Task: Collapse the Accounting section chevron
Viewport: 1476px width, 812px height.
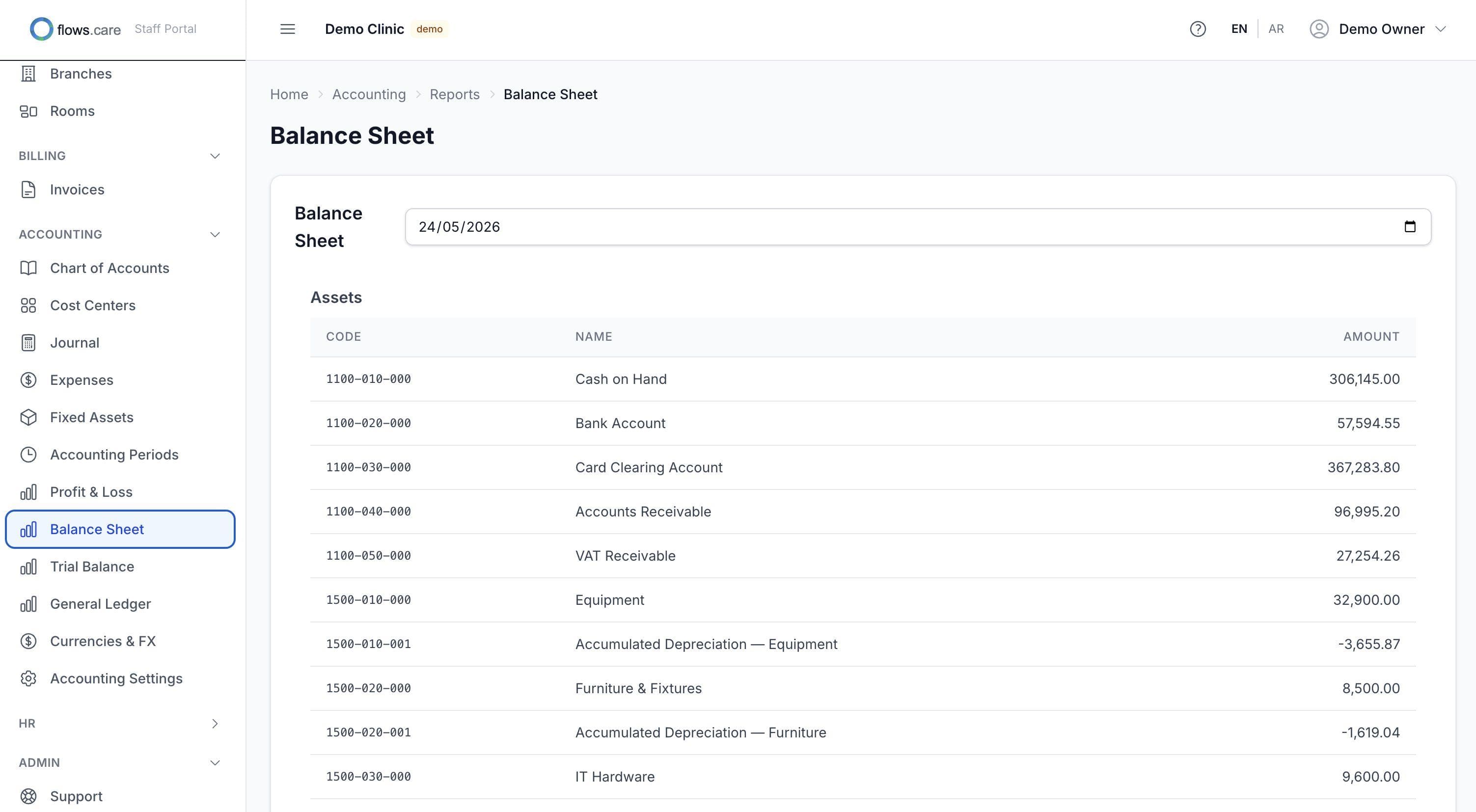Action: point(215,234)
